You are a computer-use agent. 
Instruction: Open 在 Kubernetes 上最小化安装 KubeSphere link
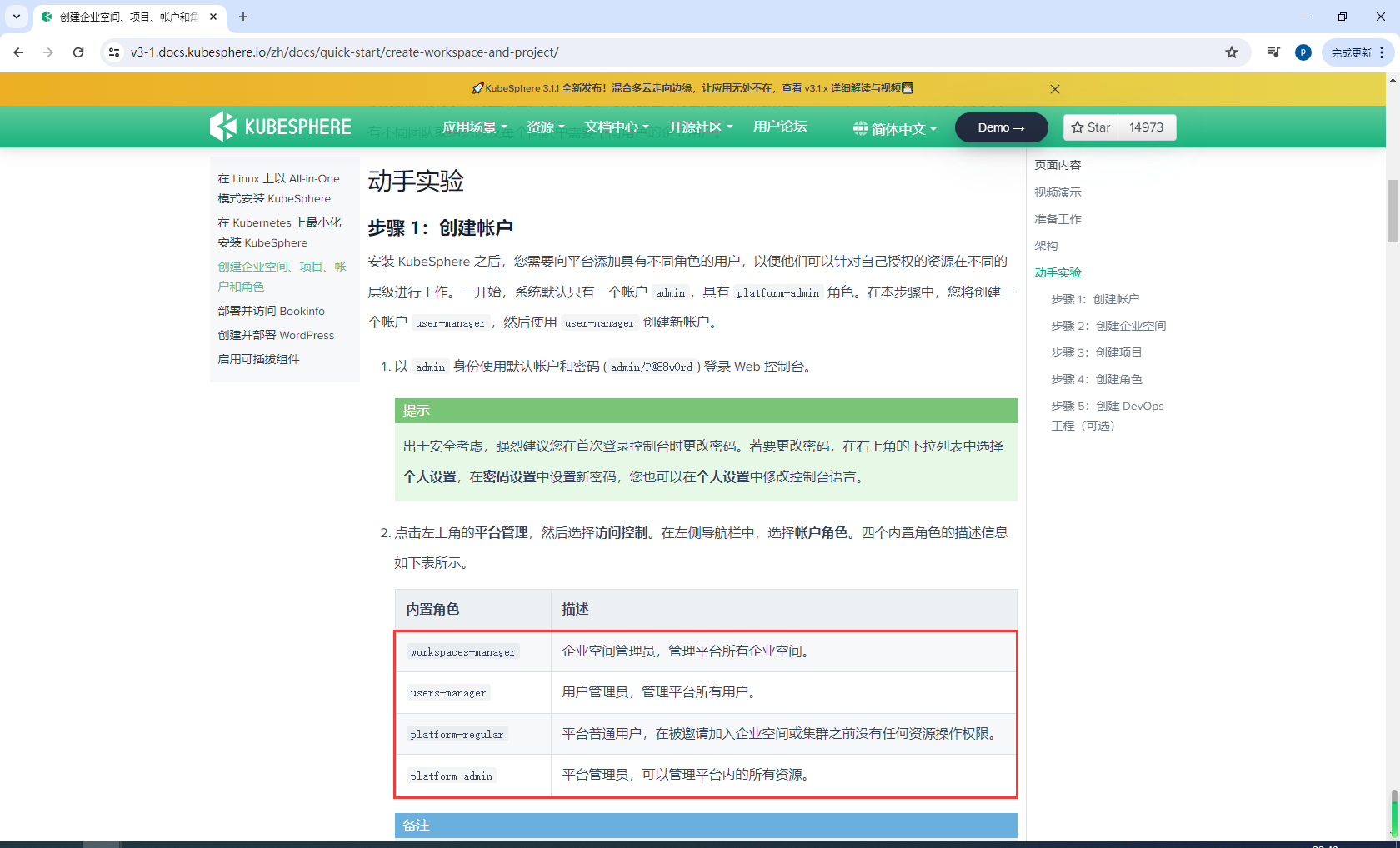click(279, 232)
